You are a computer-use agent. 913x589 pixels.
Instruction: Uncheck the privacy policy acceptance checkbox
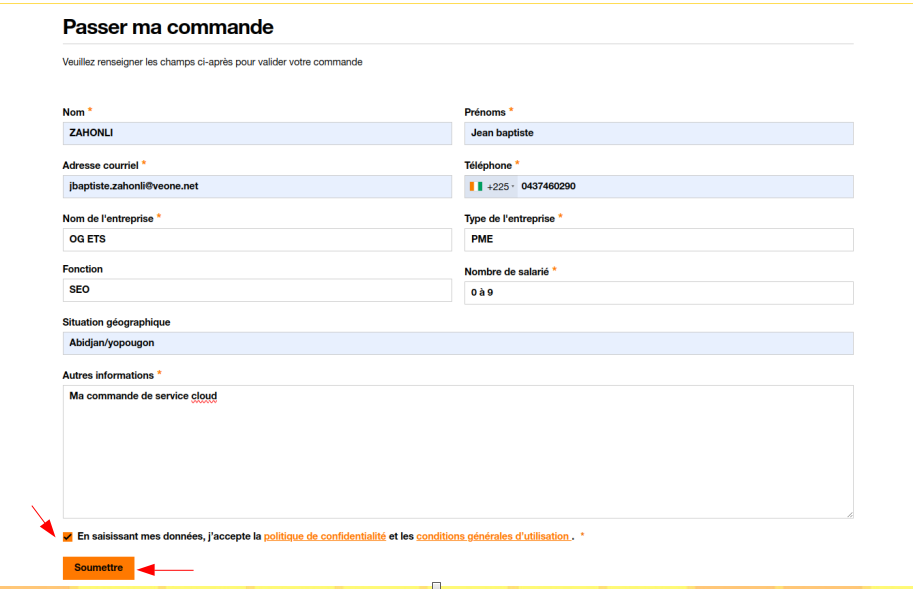pyautogui.click(x=68, y=537)
